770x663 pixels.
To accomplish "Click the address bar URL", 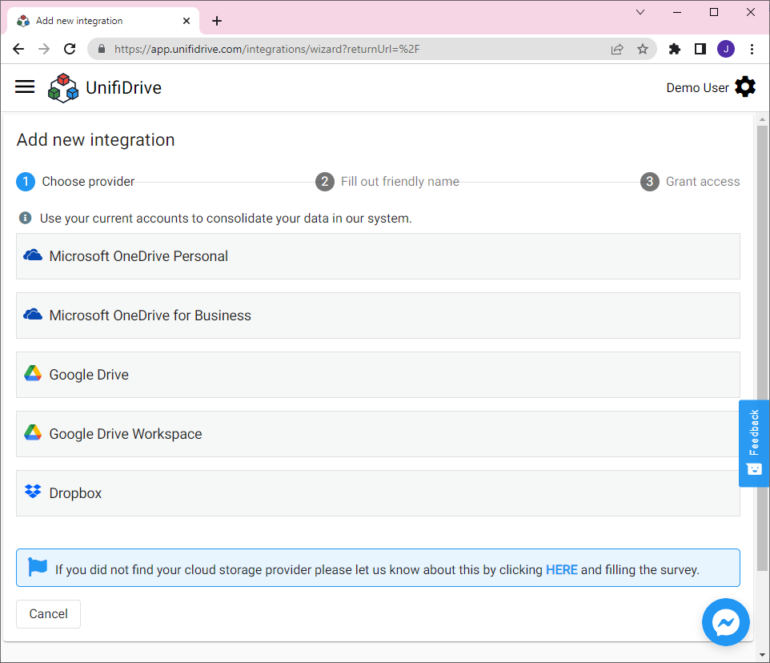I will click(267, 49).
